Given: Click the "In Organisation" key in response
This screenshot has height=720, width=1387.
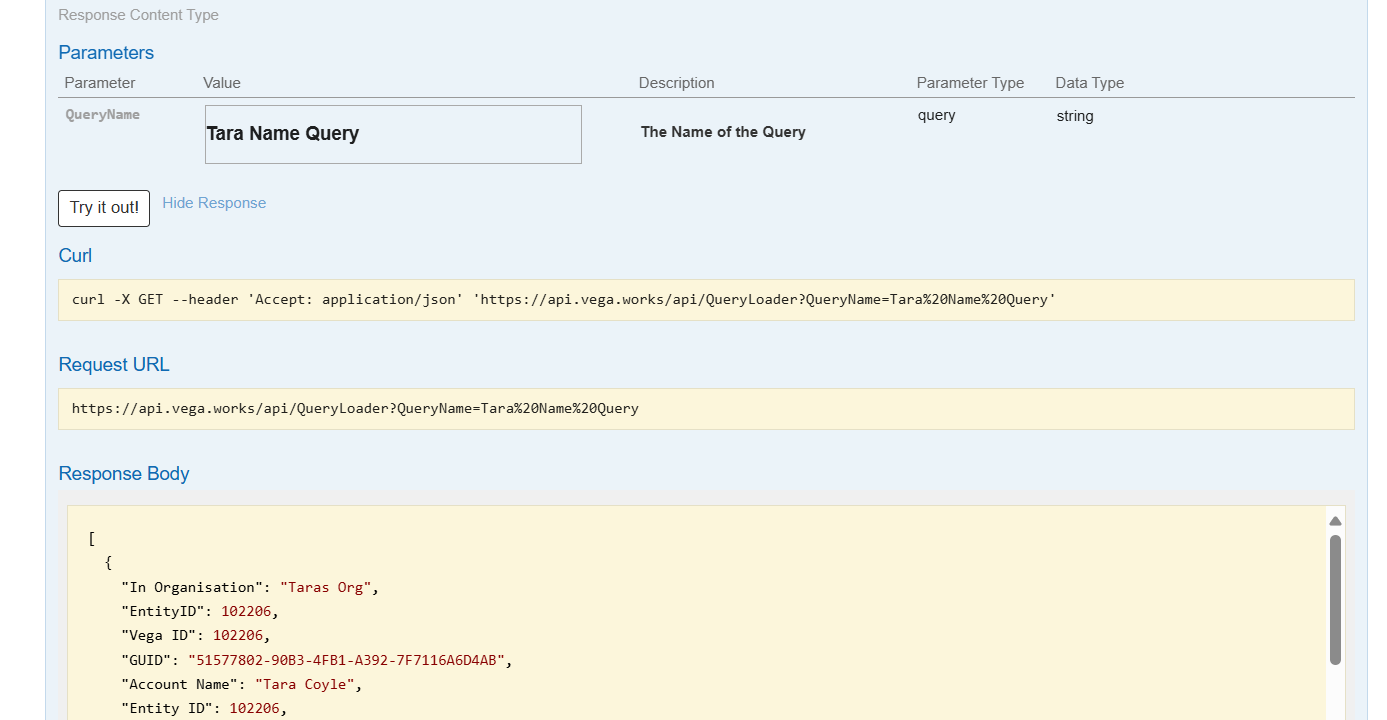Looking at the screenshot, I should (192, 588).
